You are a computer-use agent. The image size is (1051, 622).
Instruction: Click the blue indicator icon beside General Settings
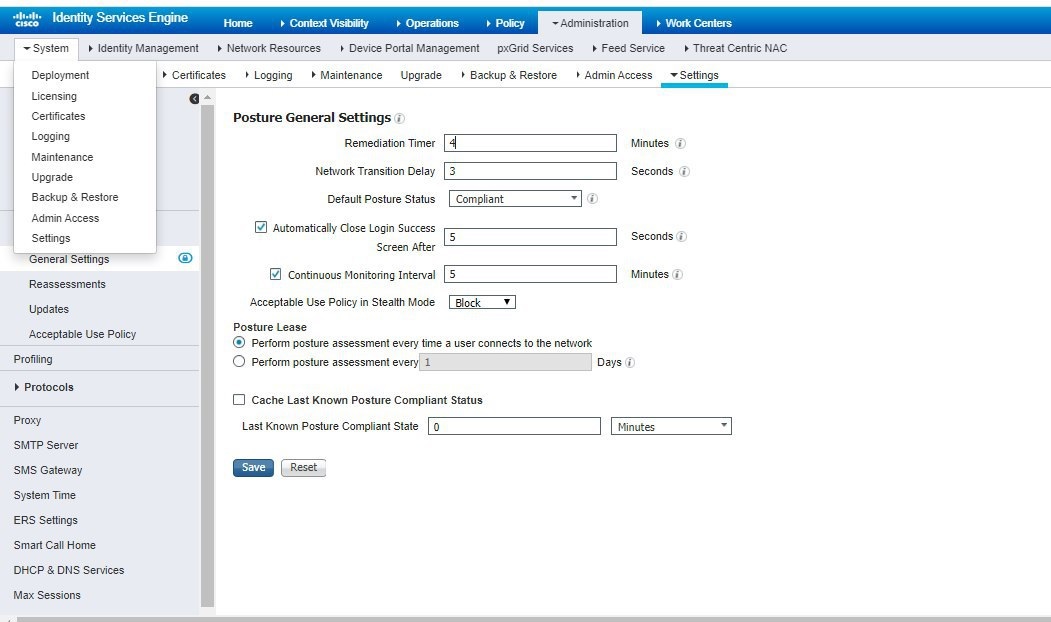(184, 258)
